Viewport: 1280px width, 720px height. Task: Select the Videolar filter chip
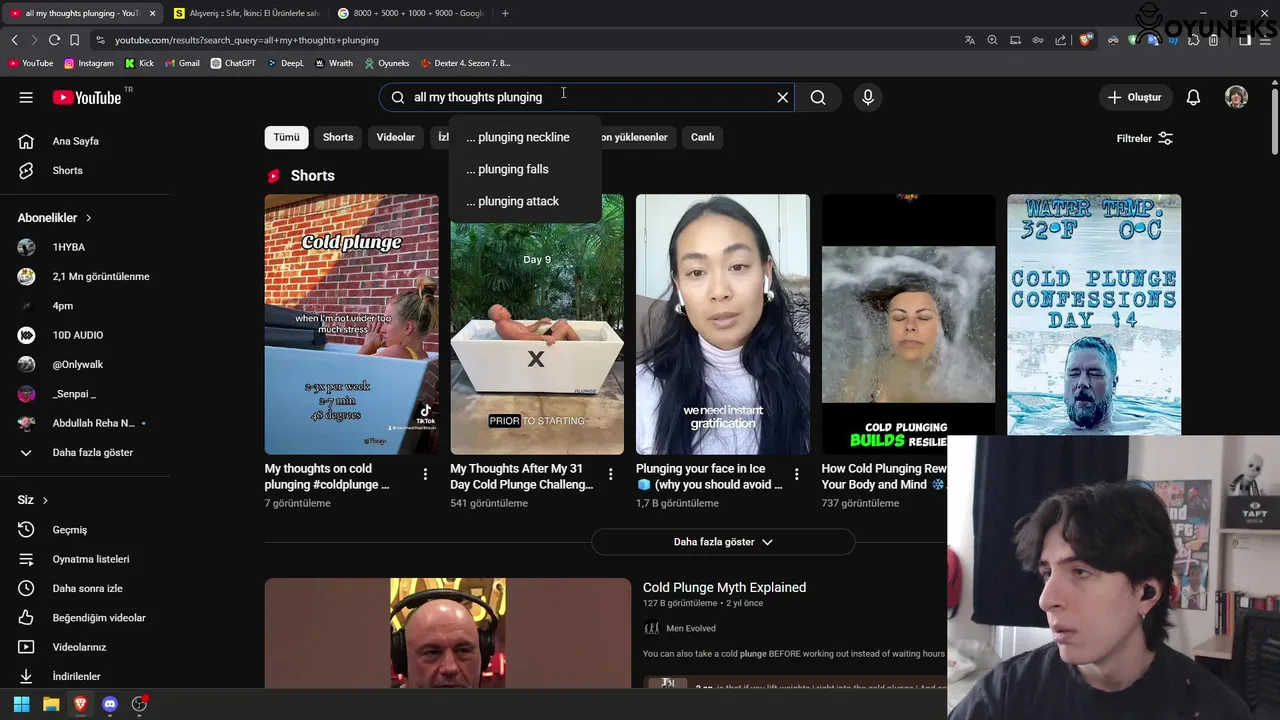[x=395, y=137]
